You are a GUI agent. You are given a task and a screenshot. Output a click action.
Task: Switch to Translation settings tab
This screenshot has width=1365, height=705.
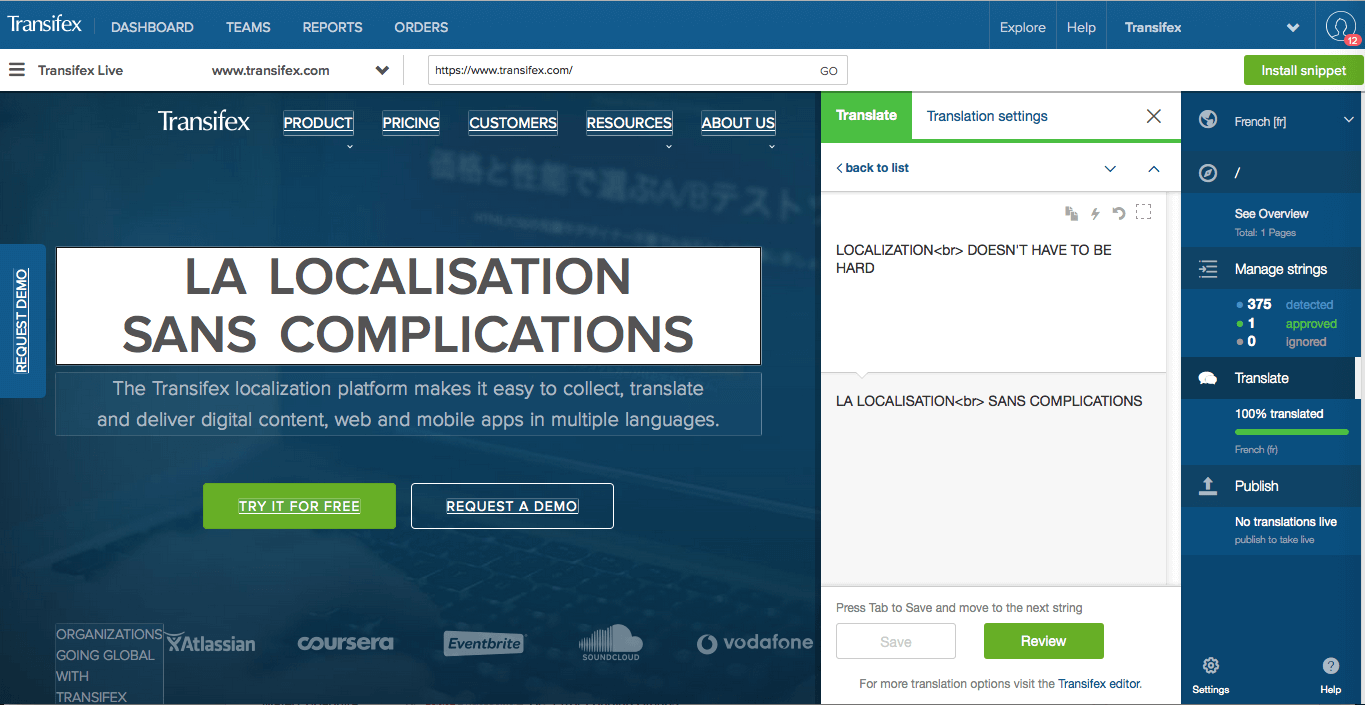pyautogui.click(x=987, y=116)
